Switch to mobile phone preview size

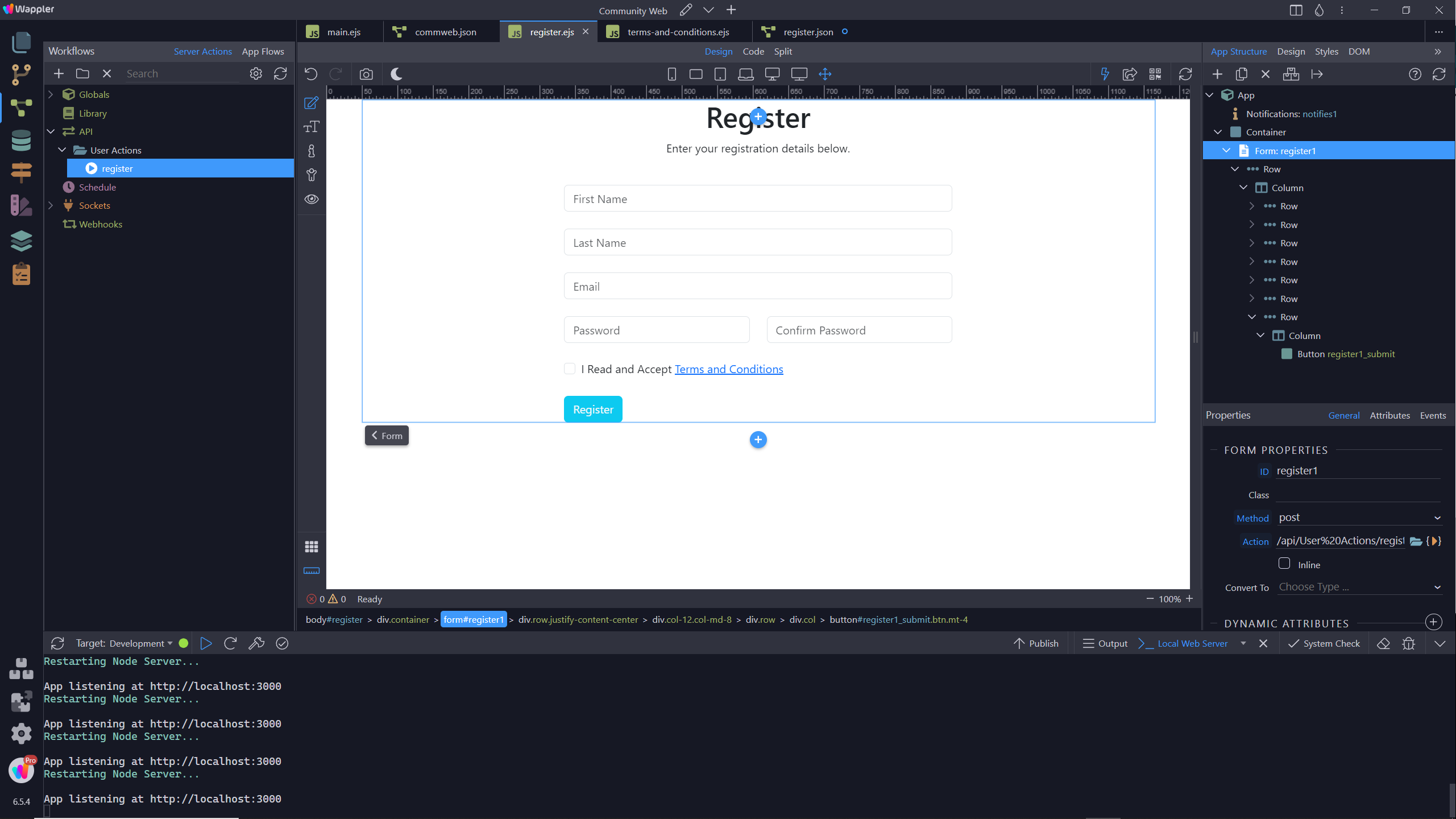[x=671, y=74]
